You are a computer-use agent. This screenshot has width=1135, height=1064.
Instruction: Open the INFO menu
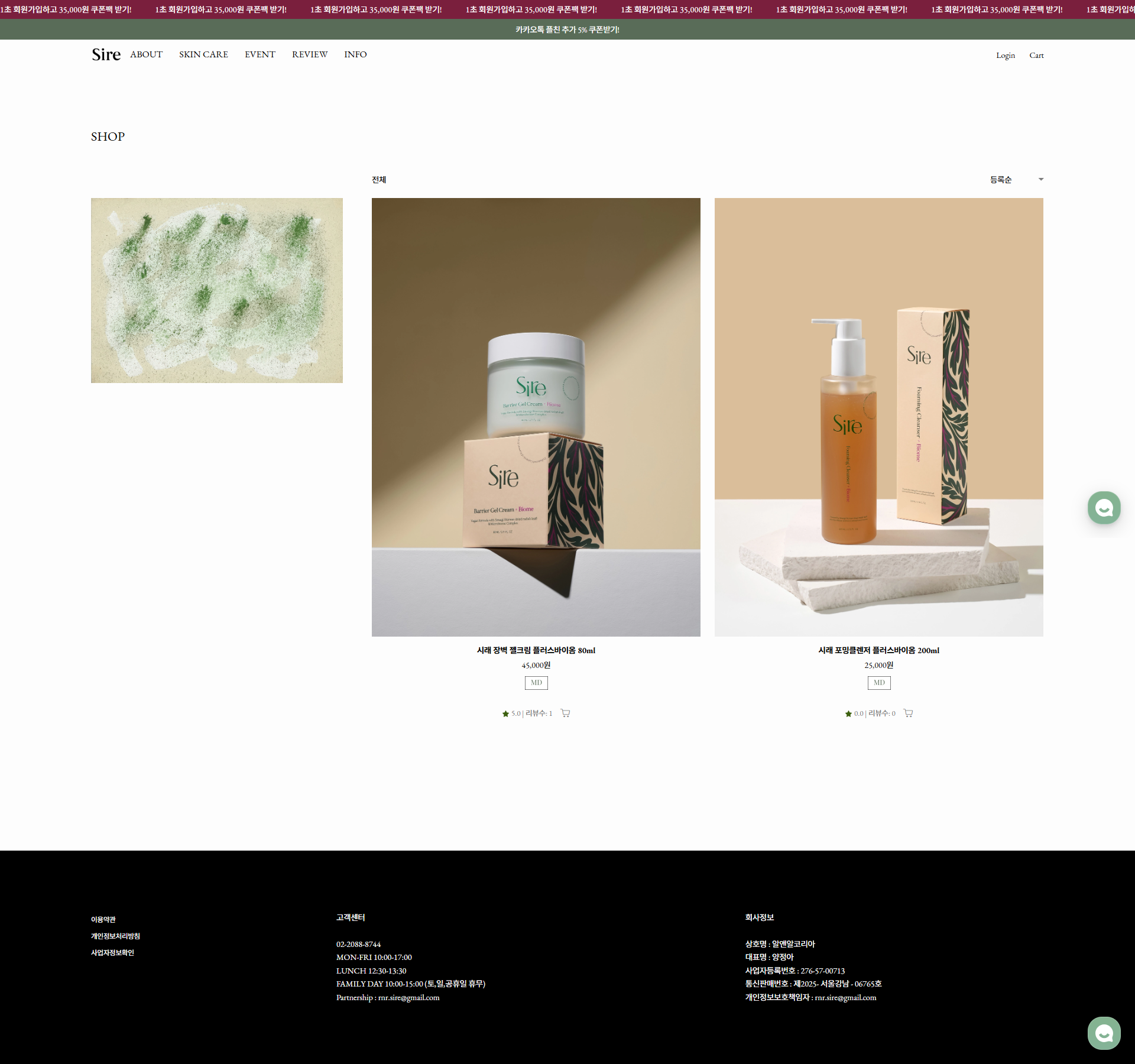coord(355,54)
